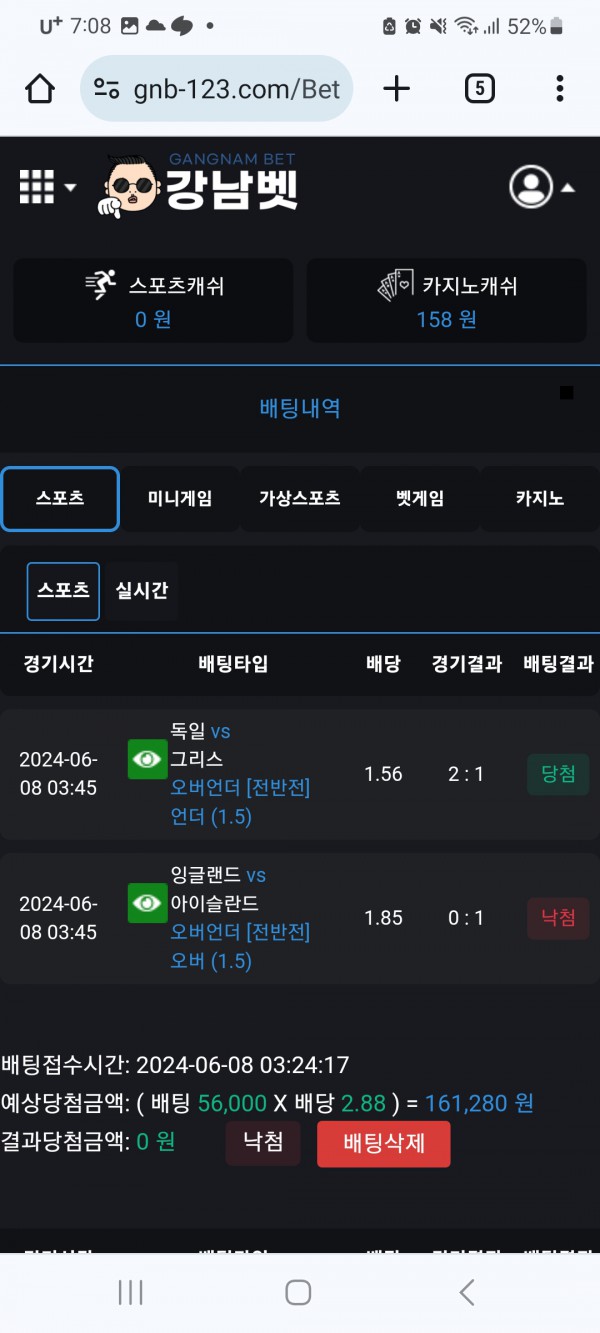The image size is (600, 1333).
Task: Tap the Android back navigation button
Action: (x=467, y=1292)
